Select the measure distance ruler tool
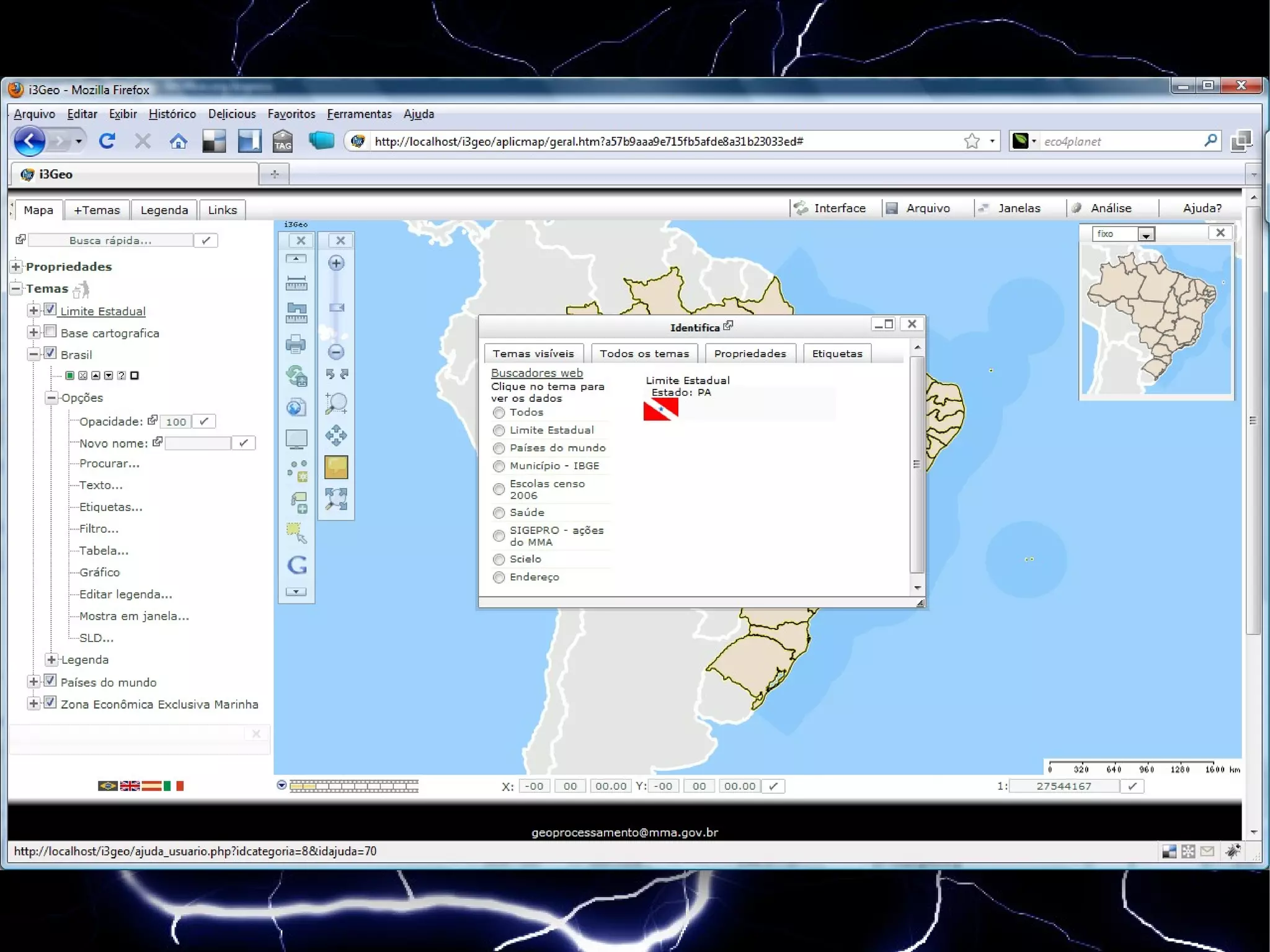 296,283
